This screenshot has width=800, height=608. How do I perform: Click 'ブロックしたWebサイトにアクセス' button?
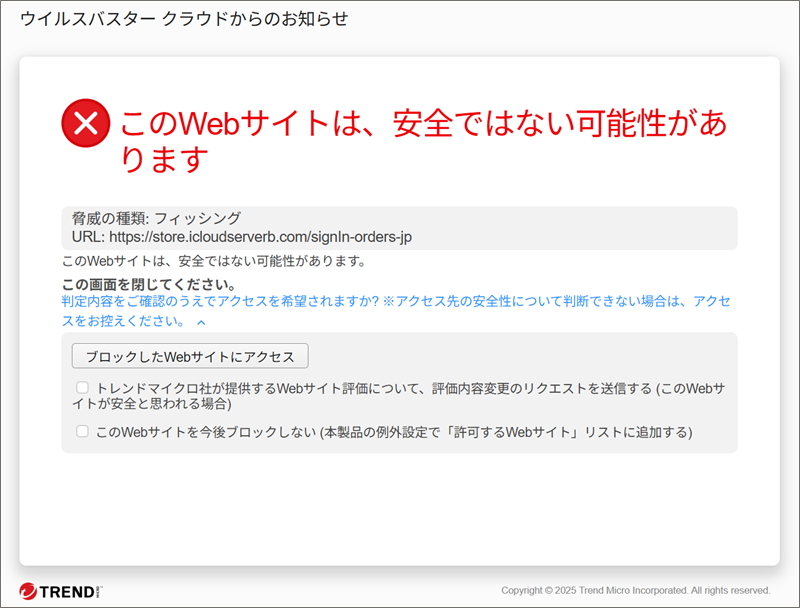click(190, 356)
